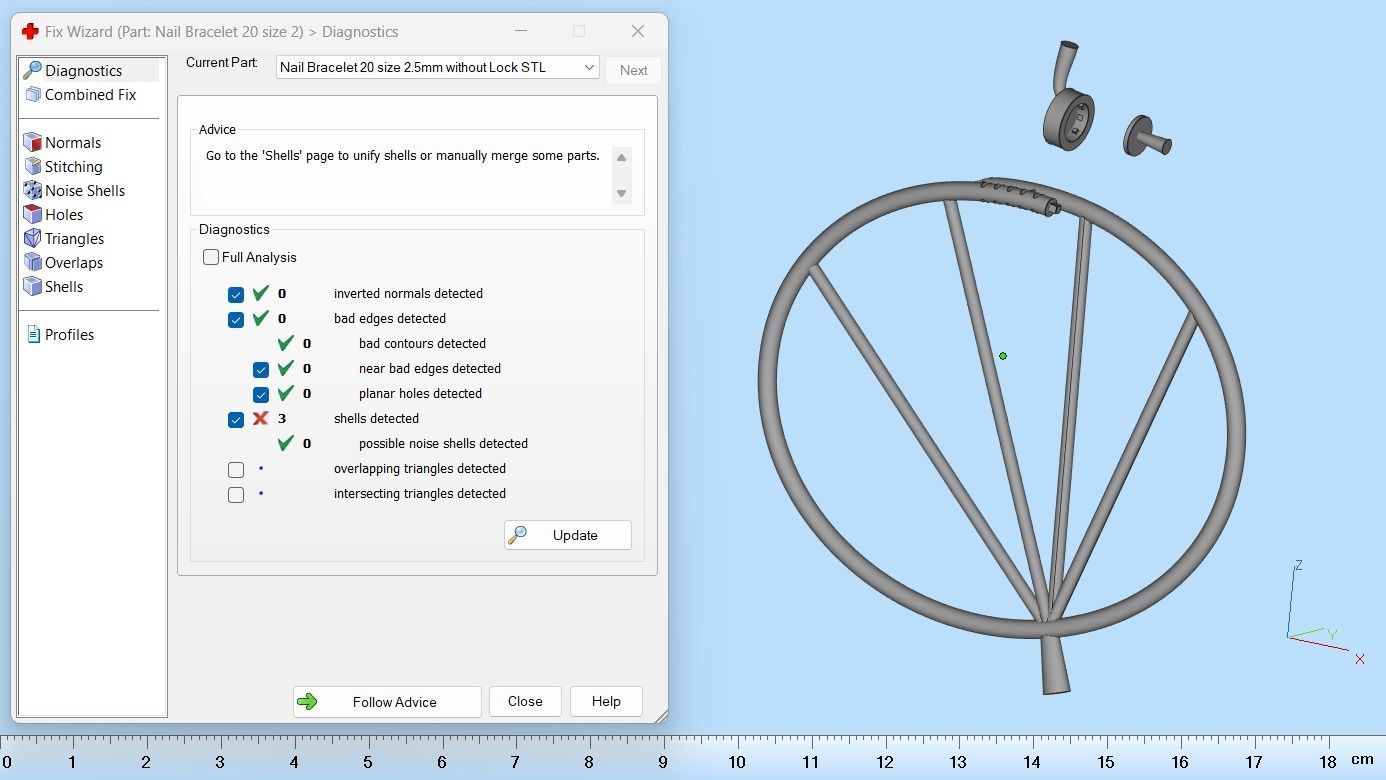1386x780 pixels.
Task: Go to the Noise Shells page
Action: [x=84, y=190]
